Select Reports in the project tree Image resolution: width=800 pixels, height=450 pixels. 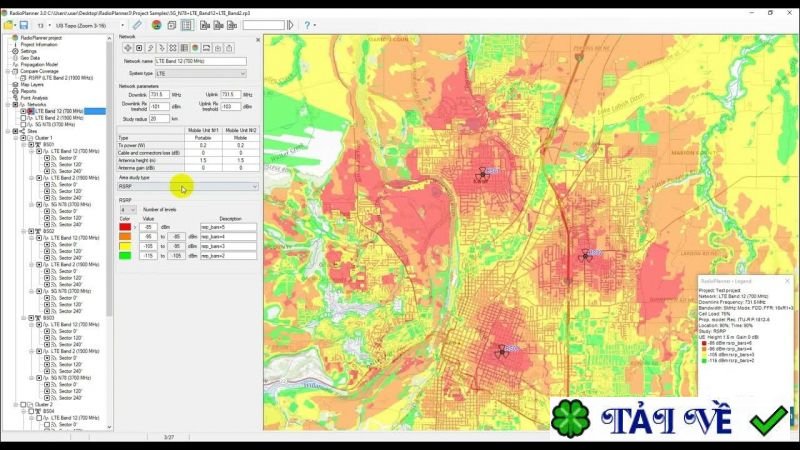pos(29,91)
